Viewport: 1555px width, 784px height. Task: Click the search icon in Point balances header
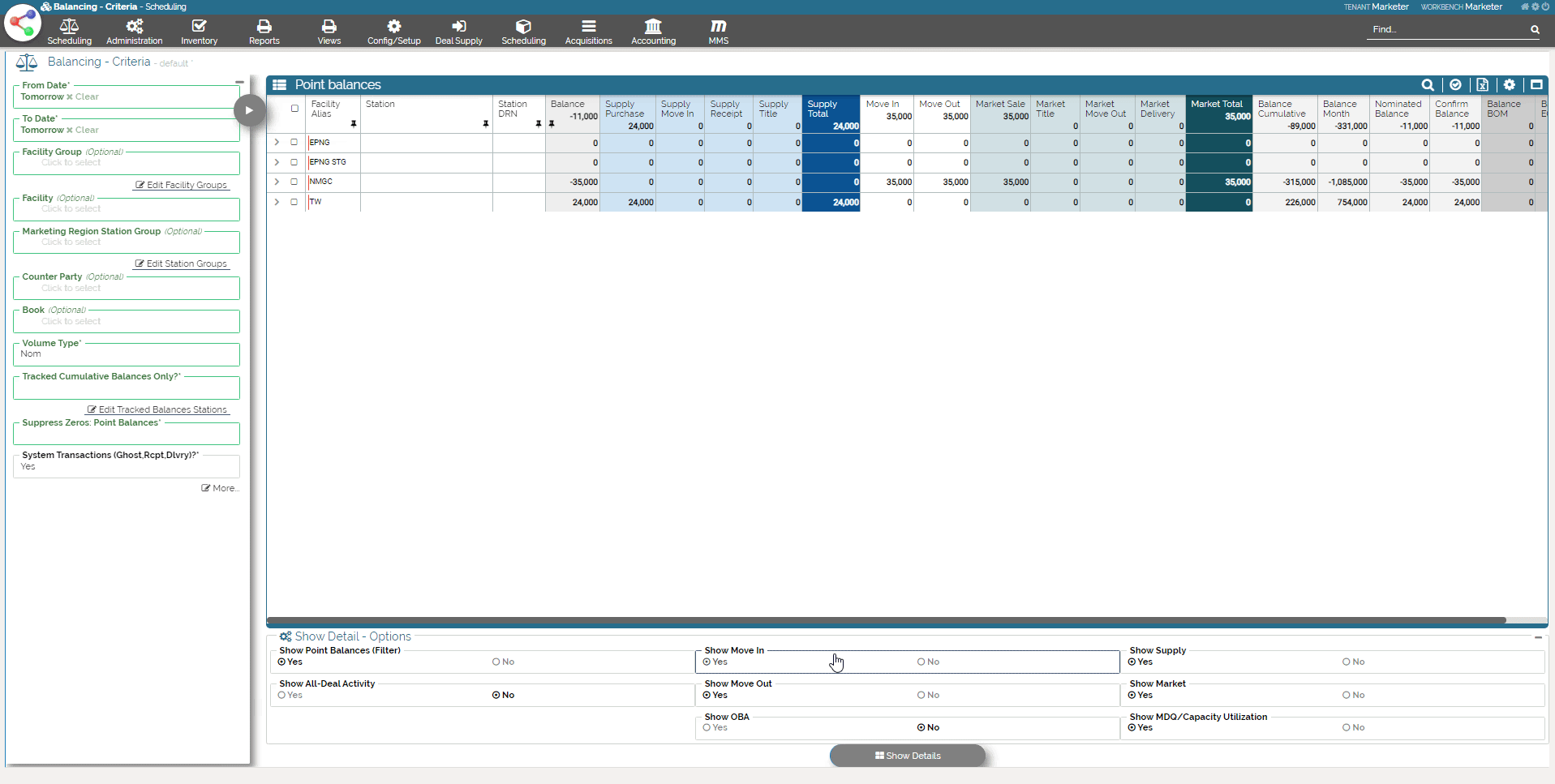(1427, 85)
